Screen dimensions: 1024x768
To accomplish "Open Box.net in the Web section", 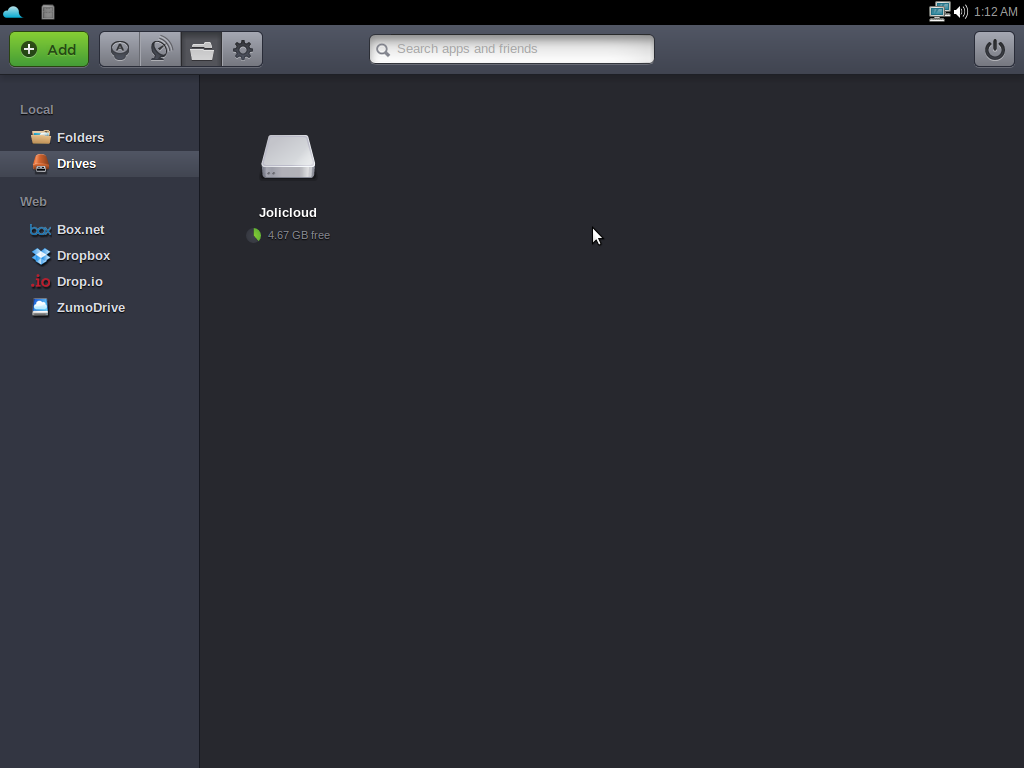I will tap(99, 230).
